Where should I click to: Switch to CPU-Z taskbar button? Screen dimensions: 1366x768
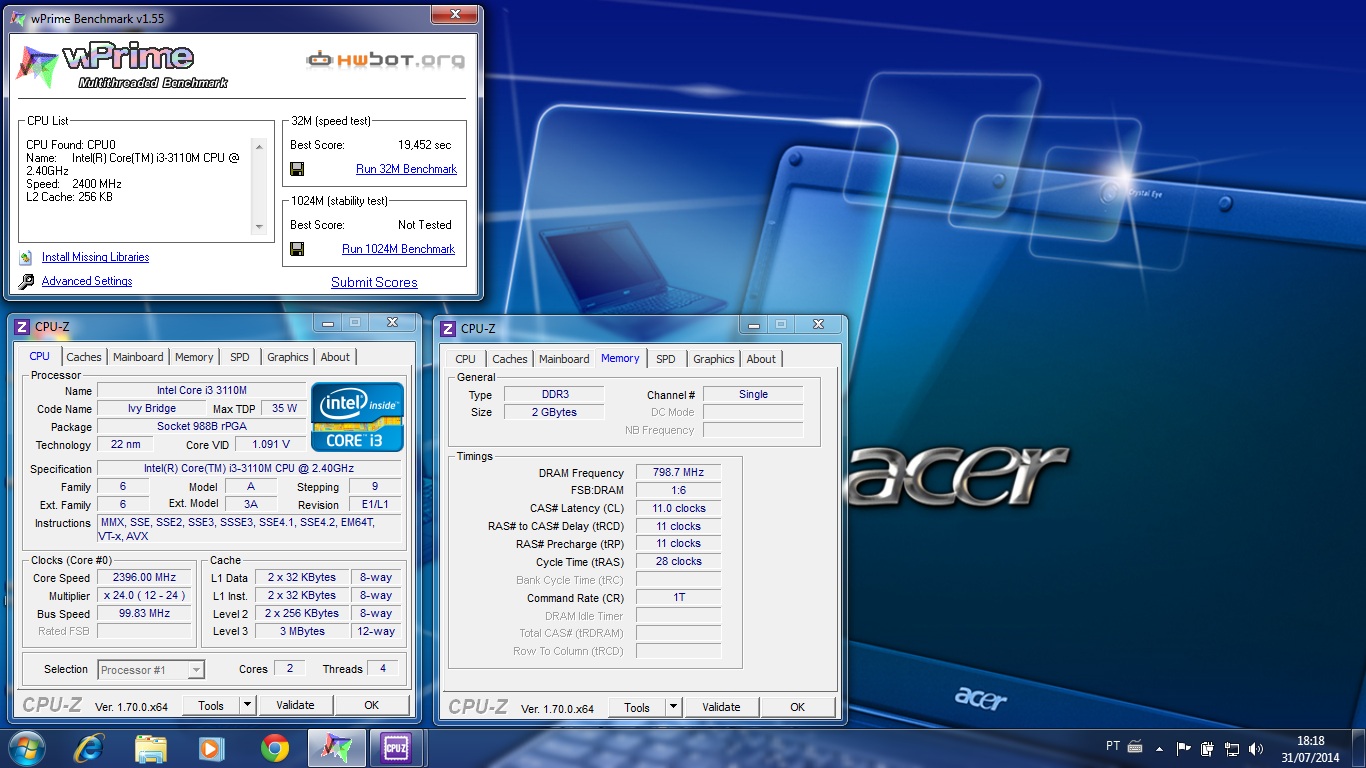(x=397, y=748)
